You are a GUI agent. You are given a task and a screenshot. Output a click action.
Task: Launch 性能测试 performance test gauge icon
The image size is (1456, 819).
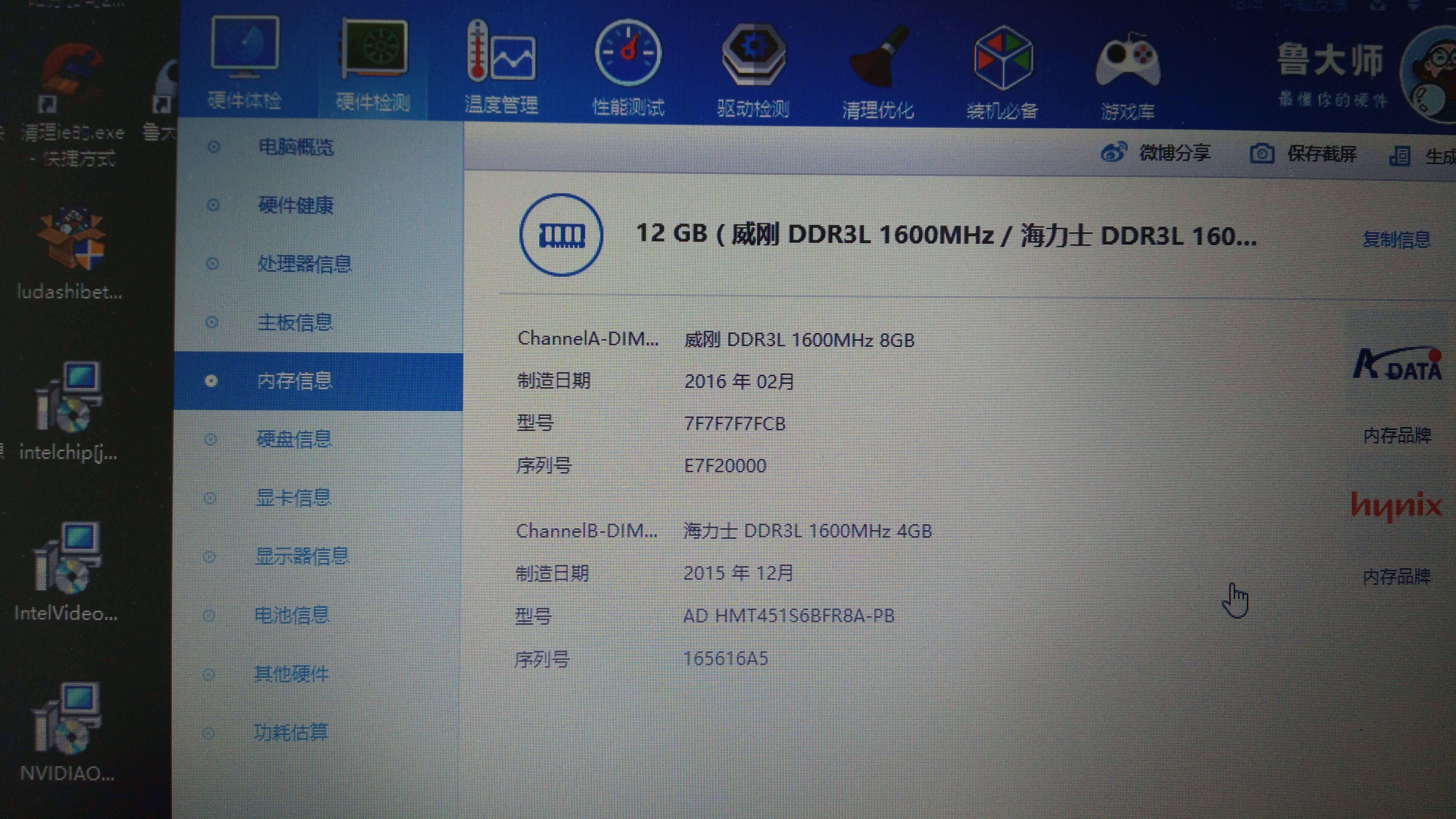(627, 52)
